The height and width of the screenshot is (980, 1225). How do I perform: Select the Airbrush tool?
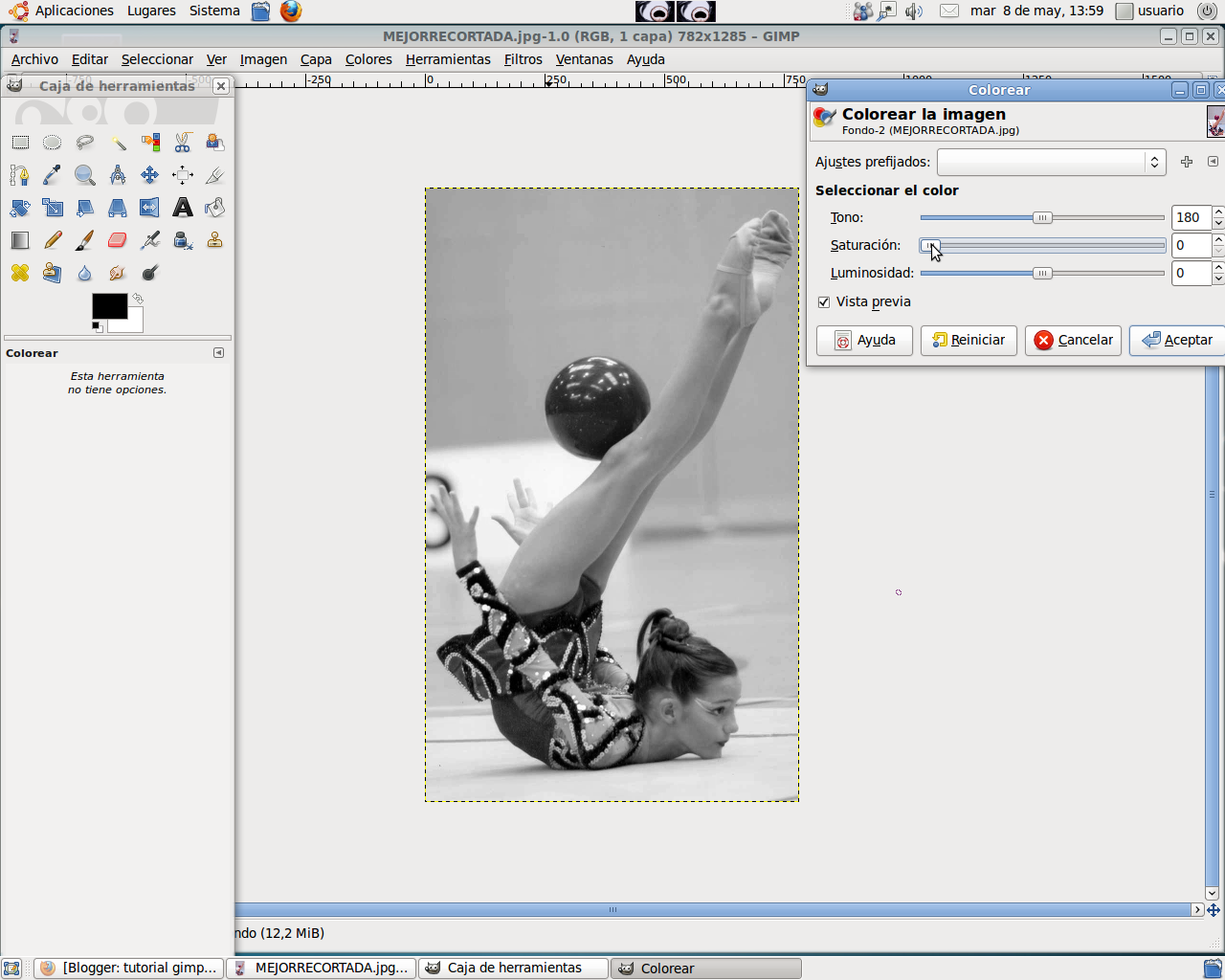pos(150,240)
